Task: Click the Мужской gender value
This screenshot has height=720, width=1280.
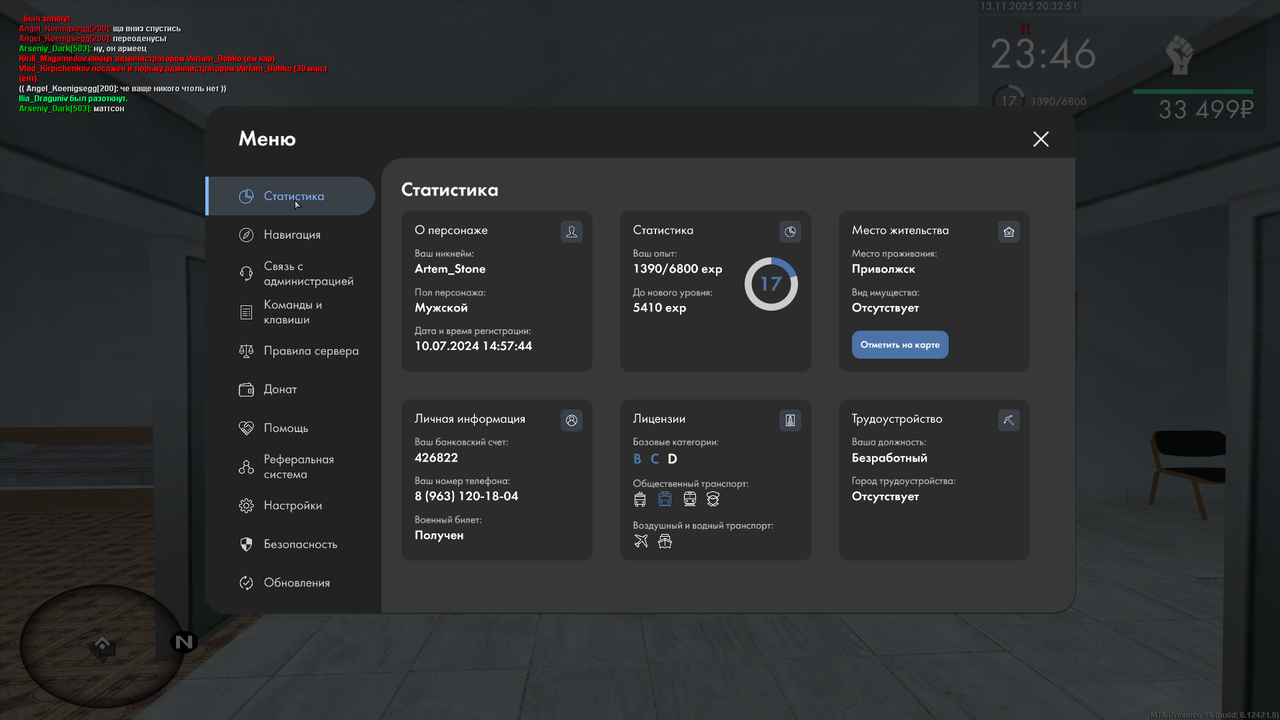Action: tap(441, 308)
